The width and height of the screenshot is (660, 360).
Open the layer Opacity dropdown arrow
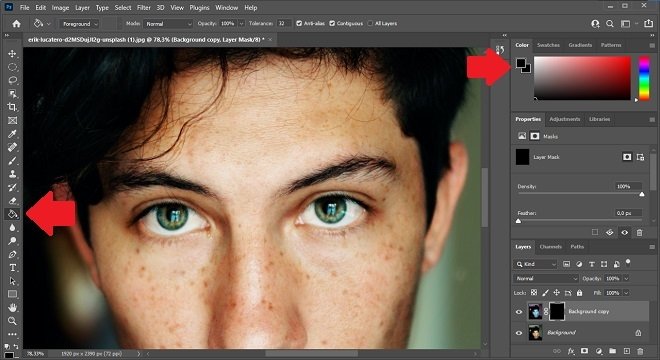(x=626, y=279)
